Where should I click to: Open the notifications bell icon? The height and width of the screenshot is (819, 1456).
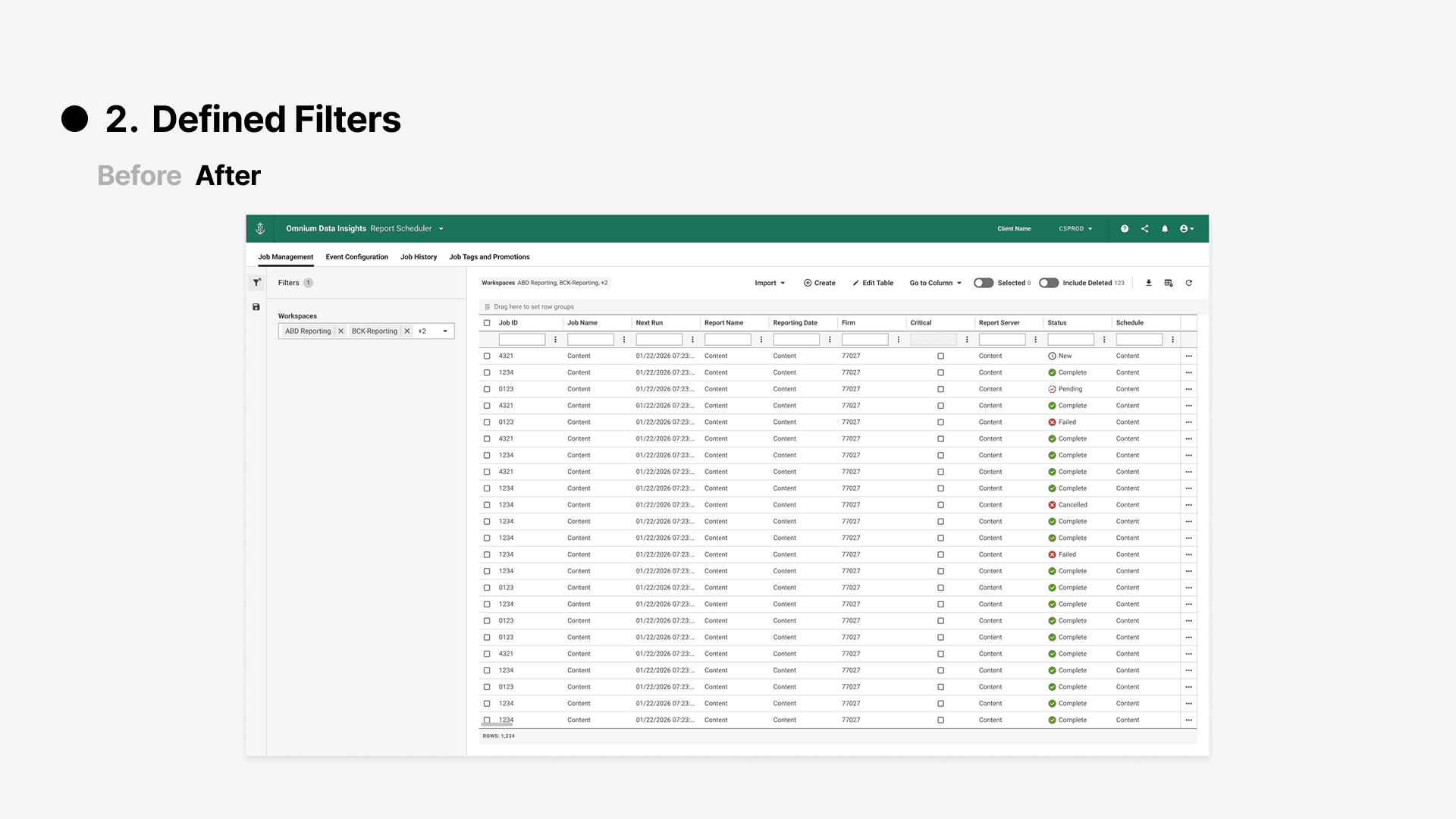pos(1165,228)
